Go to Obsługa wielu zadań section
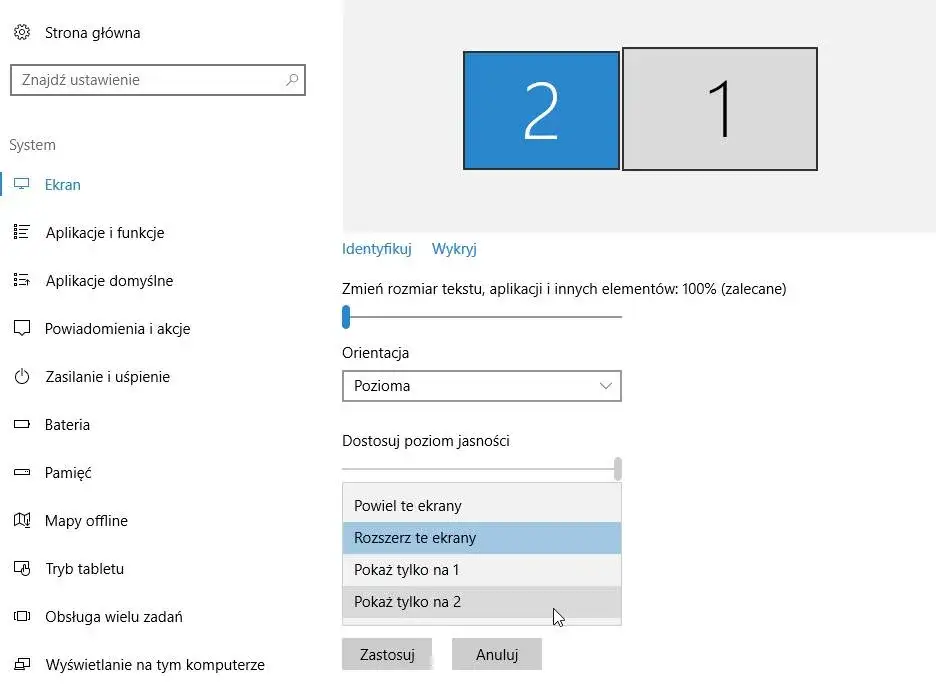Screen dimensions: 936x685 point(113,617)
